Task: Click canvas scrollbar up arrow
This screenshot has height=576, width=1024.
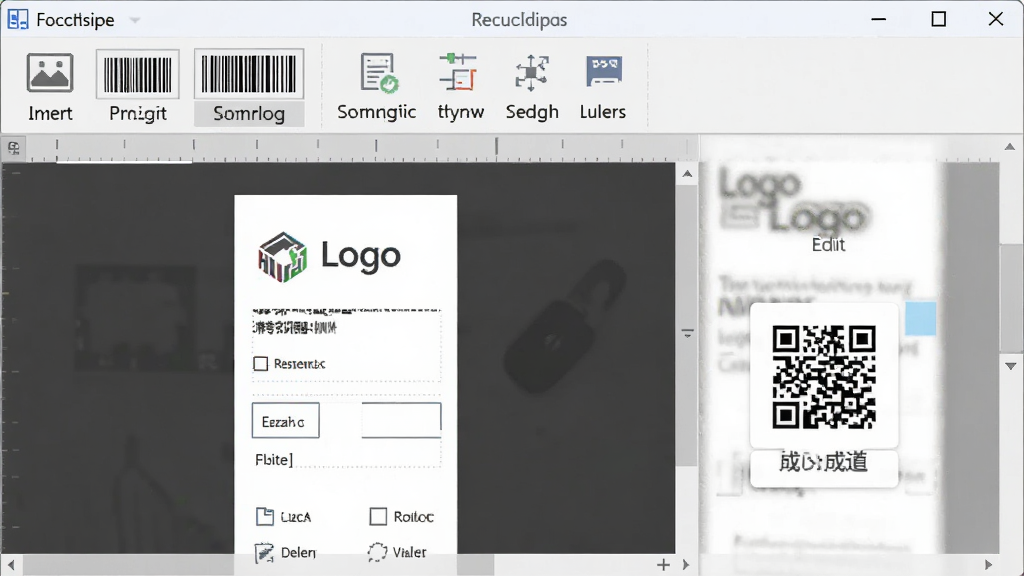Action: 687,174
